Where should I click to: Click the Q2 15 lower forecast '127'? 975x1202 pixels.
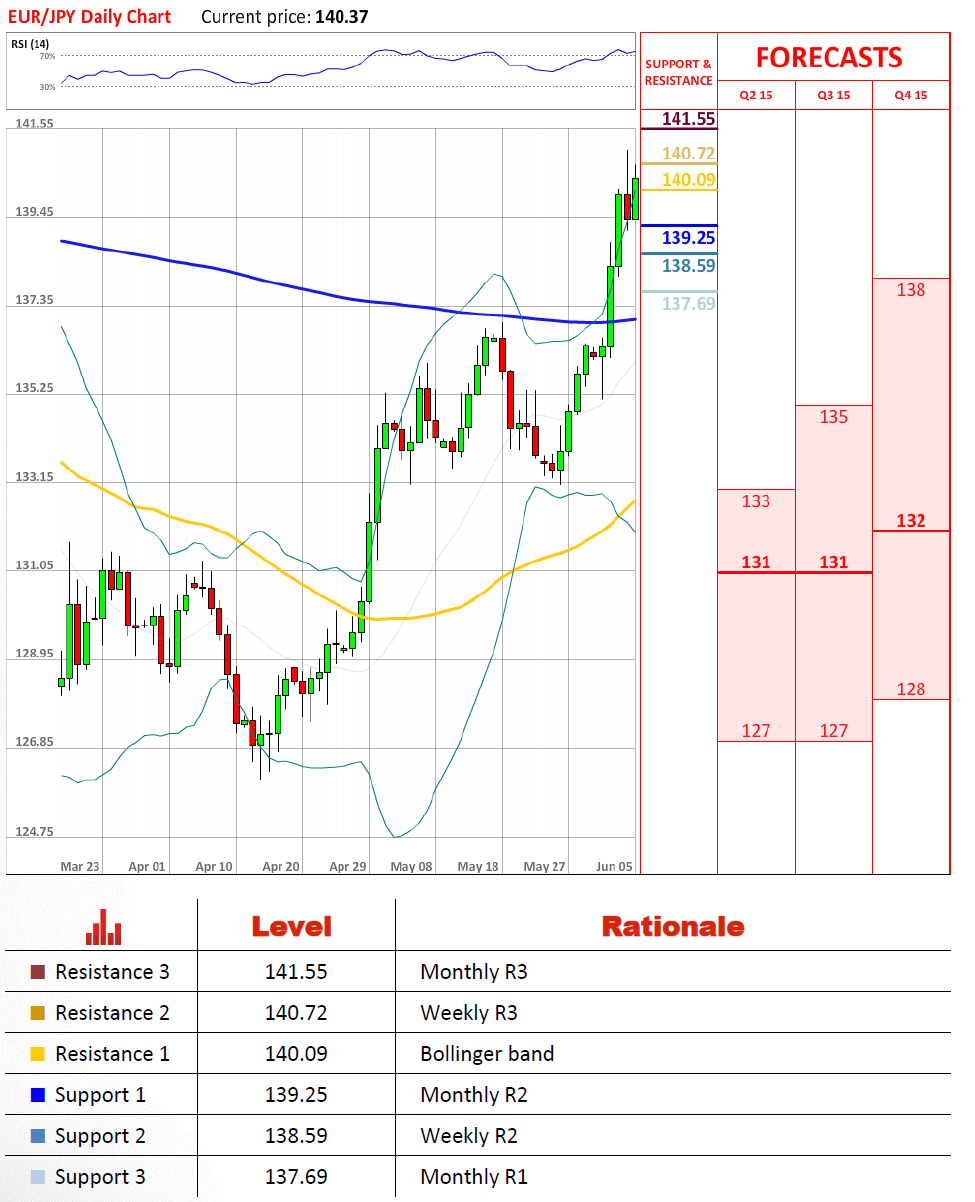coord(756,731)
